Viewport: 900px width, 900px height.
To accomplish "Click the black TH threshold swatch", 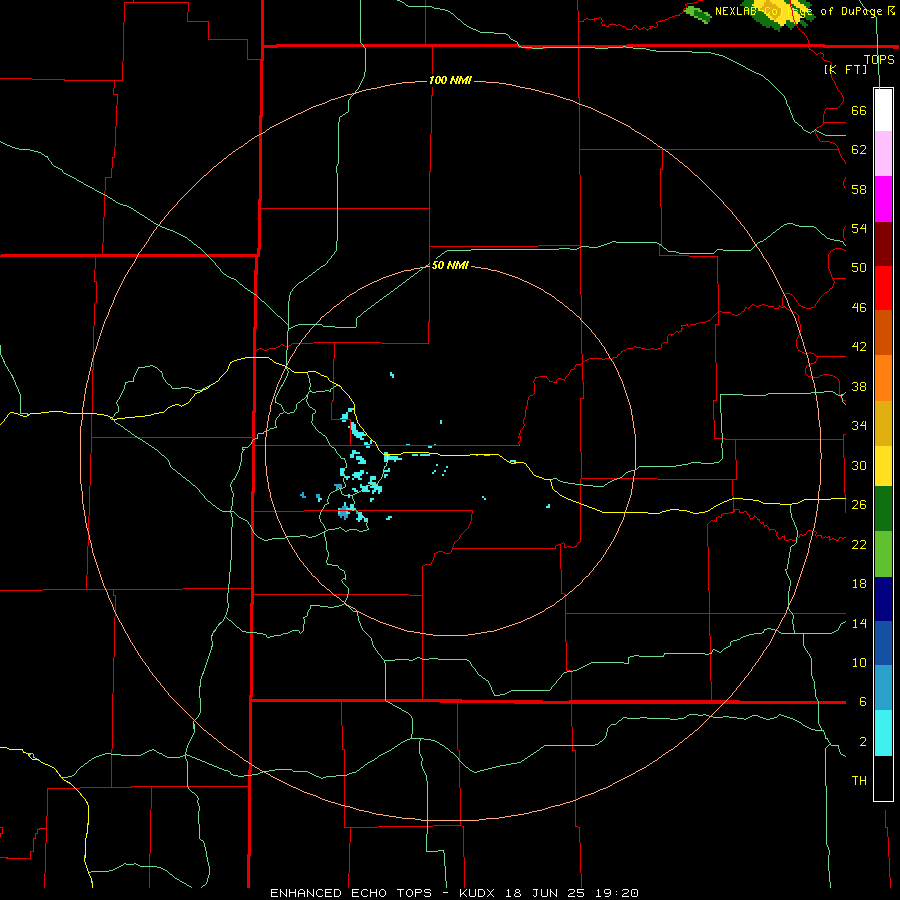I will [883, 778].
